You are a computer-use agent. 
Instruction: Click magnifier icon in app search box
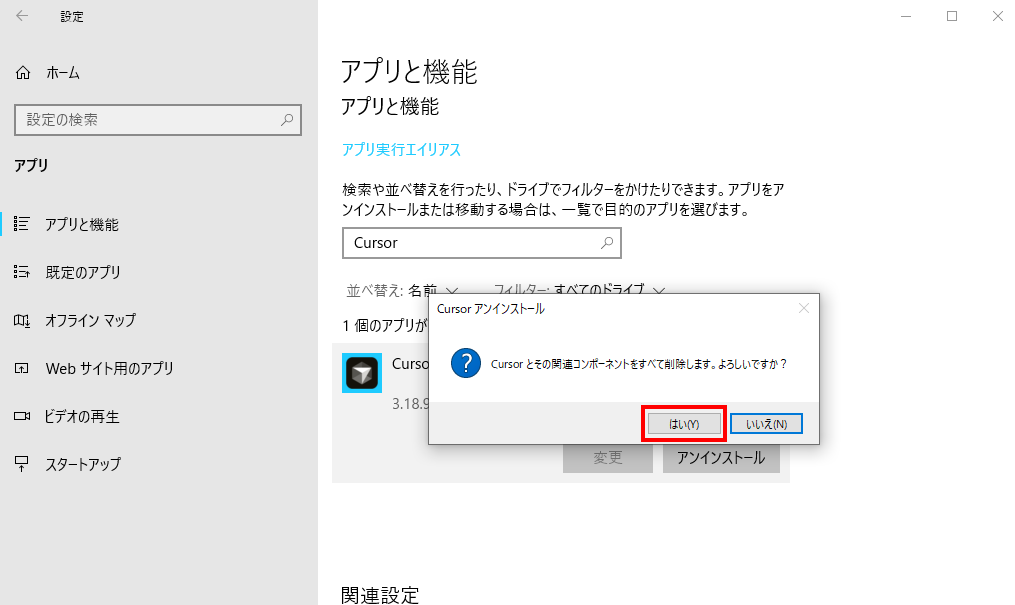coord(607,243)
